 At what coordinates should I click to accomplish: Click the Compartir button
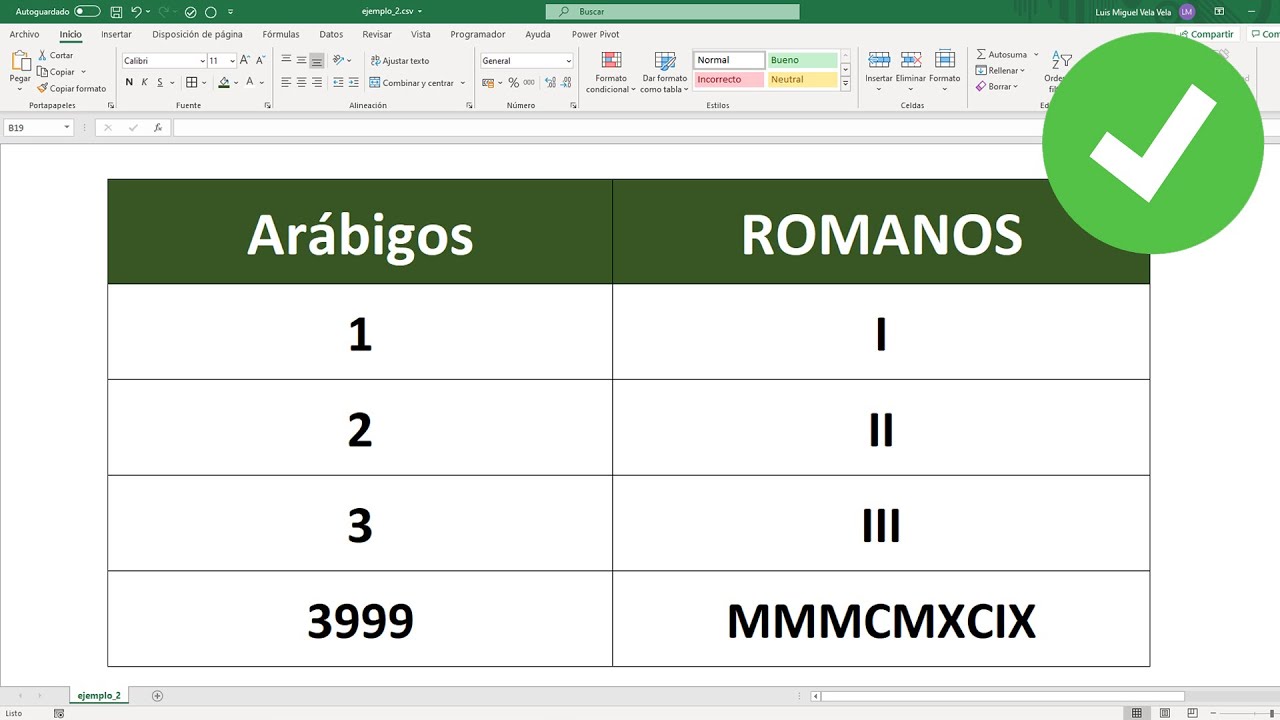[x=1206, y=33]
